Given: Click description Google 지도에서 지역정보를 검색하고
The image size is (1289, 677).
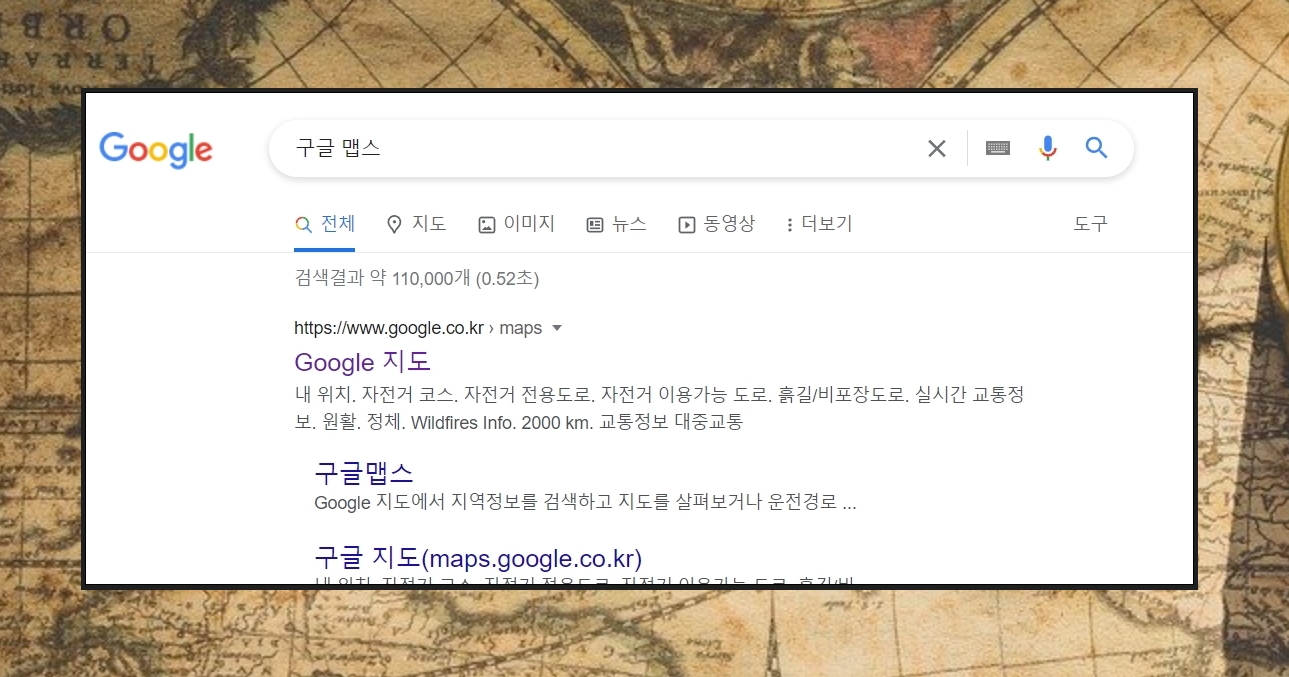Looking at the screenshot, I should pos(585,502).
